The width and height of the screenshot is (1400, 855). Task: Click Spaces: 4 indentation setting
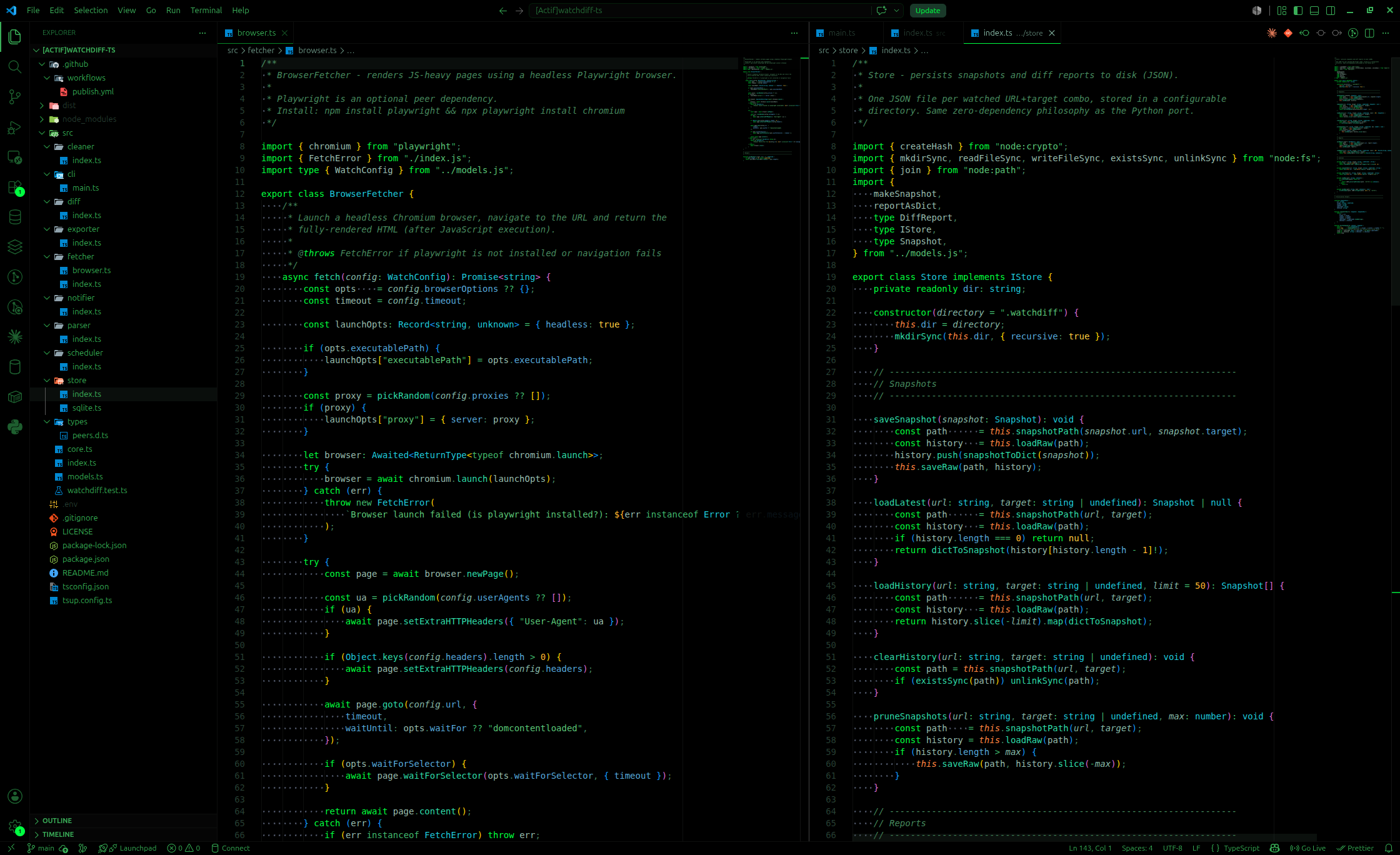point(1137,848)
